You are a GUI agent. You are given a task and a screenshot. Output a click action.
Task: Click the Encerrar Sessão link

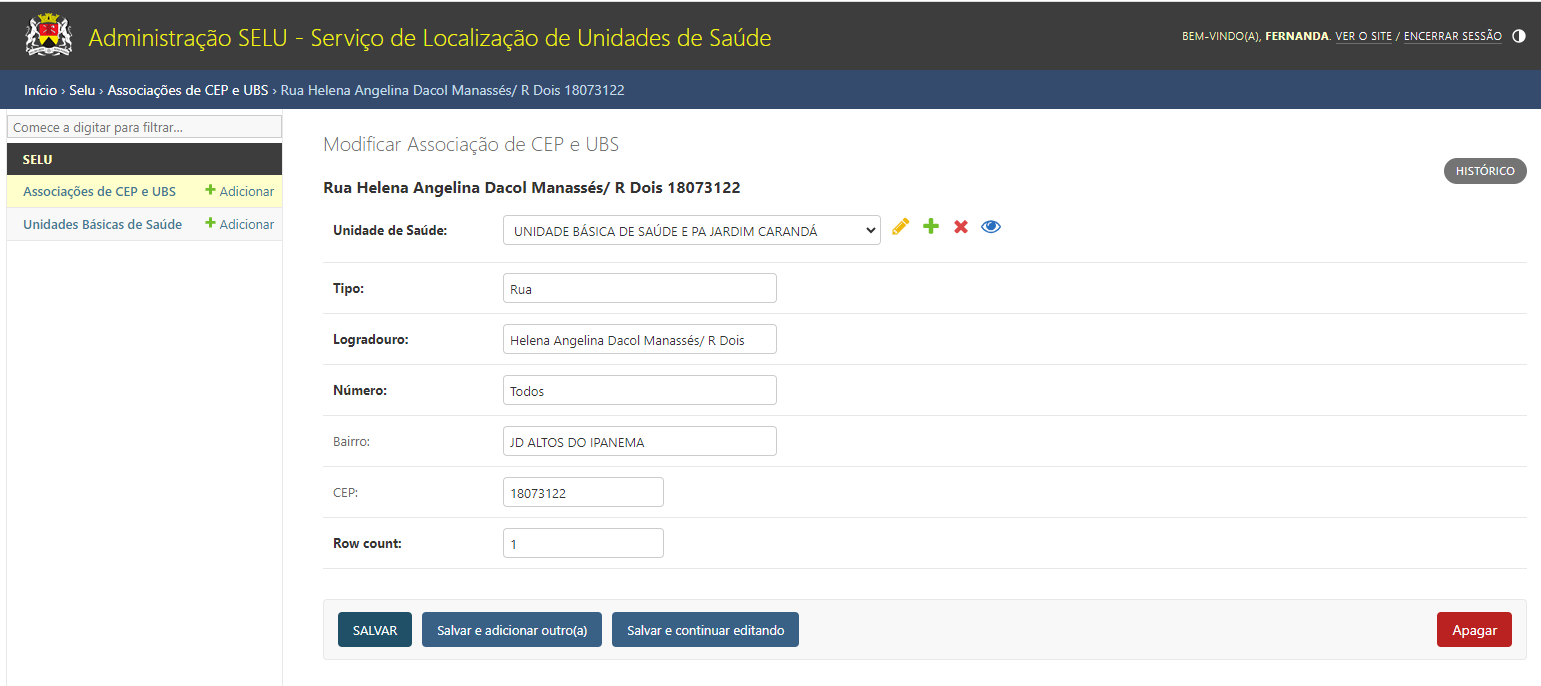point(1452,36)
